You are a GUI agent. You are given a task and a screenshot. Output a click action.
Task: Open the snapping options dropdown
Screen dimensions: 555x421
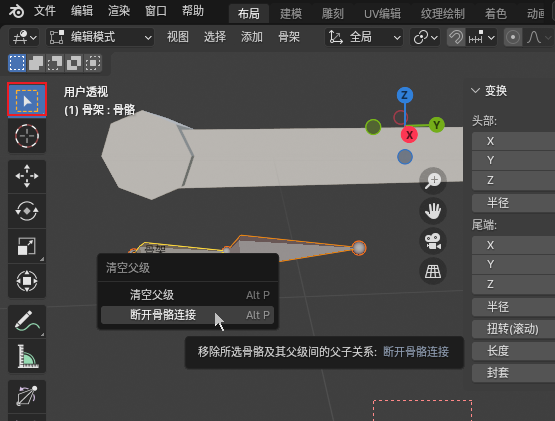(x=481, y=37)
